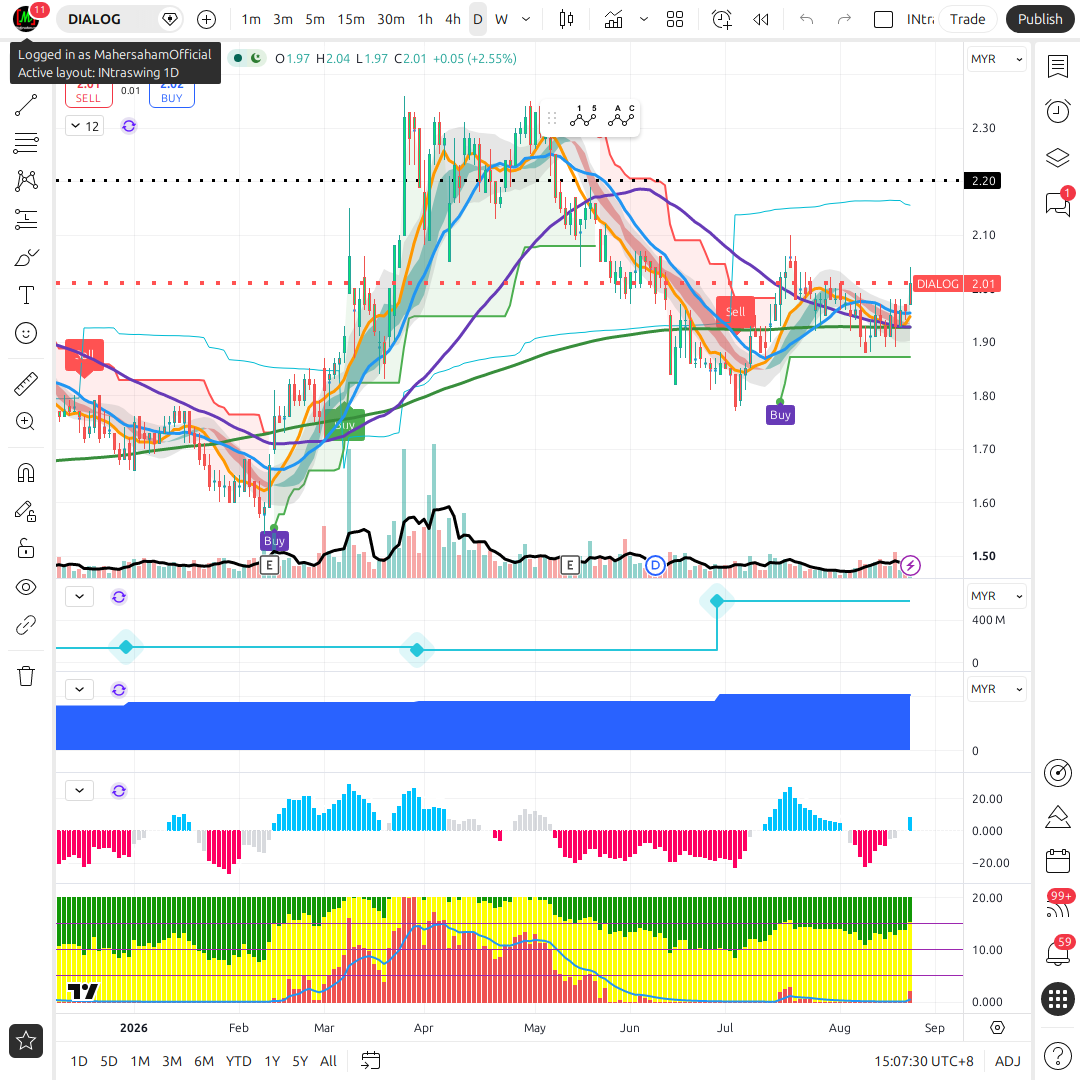Open the notifications bell
This screenshot has width=1080, height=1080.
pos(1057,953)
